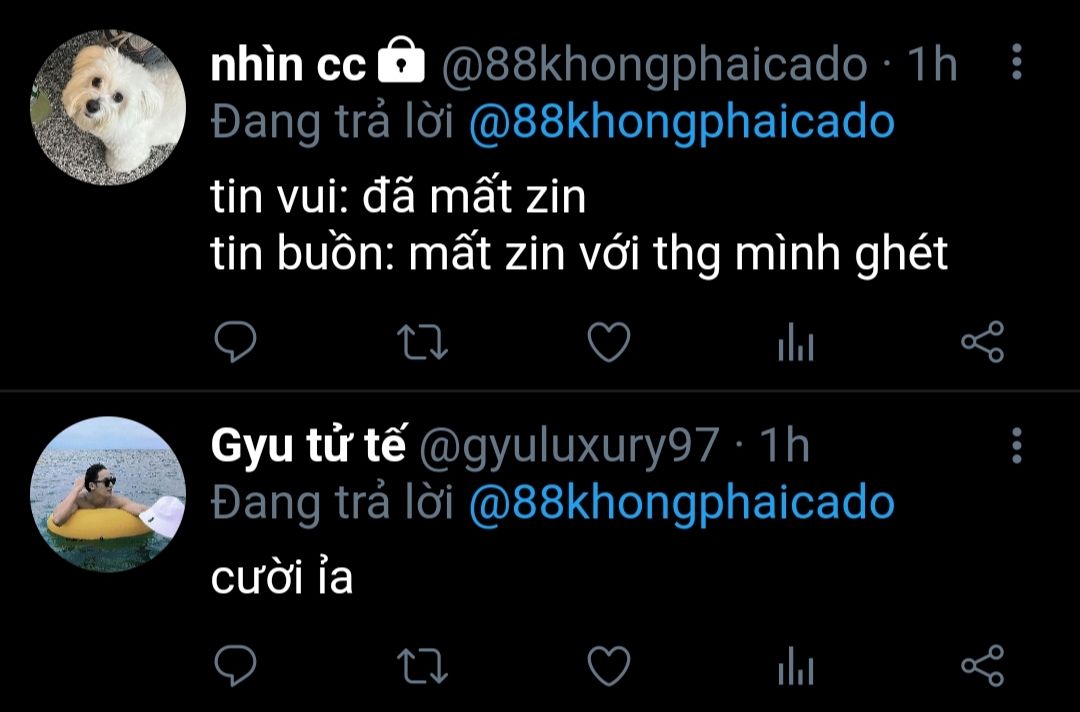Open nhìn cc's dog profile picture
Viewport: 1080px width, 712px height.
108,107
